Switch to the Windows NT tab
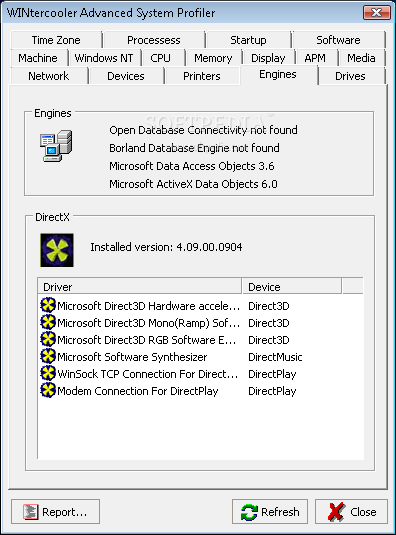This screenshot has height=535, width=396. click(x=104, y=58)
